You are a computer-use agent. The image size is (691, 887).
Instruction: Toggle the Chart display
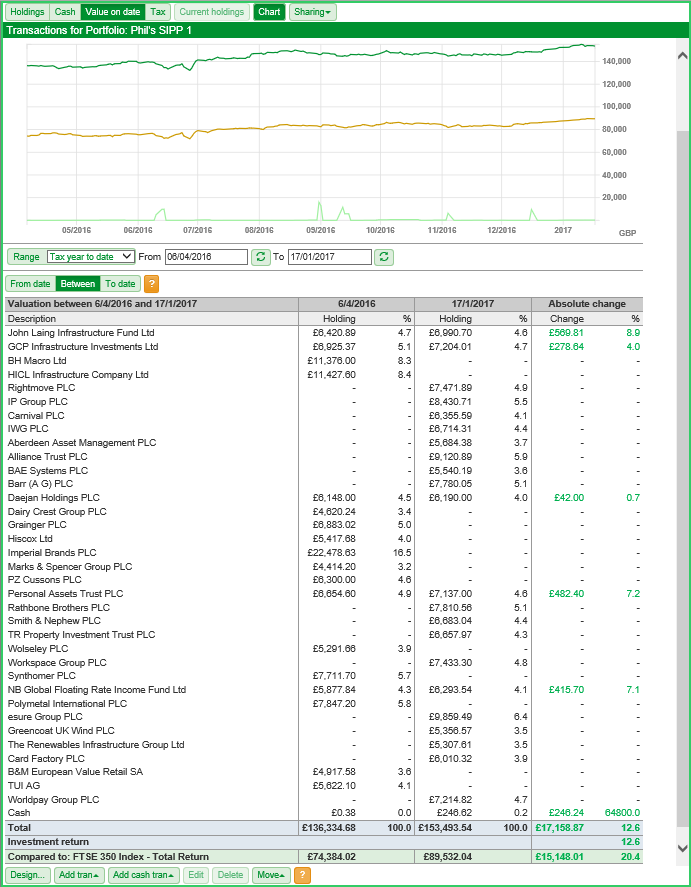[x=269, y=12]
